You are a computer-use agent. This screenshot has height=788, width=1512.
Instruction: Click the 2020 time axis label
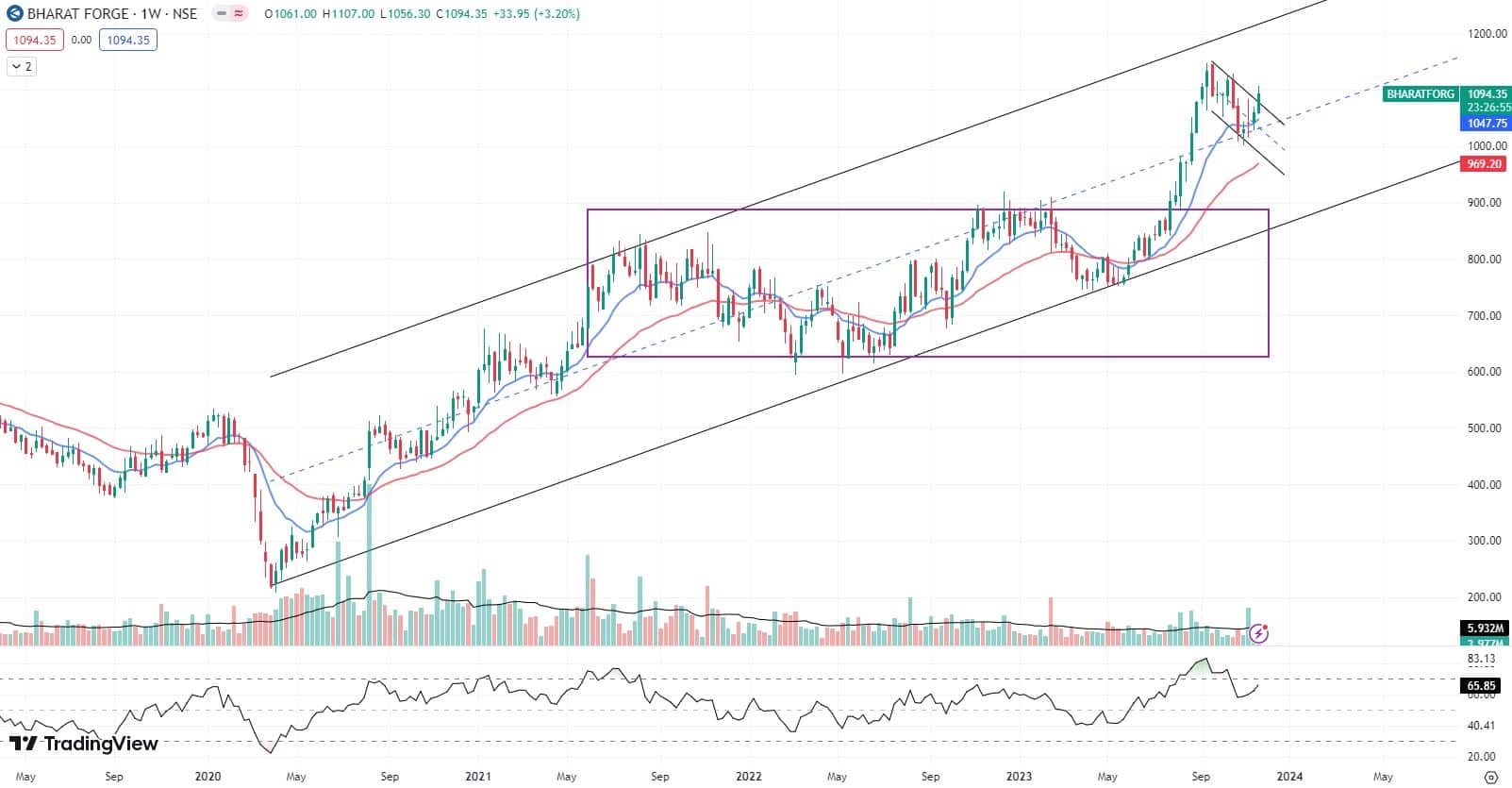(208, 777)
